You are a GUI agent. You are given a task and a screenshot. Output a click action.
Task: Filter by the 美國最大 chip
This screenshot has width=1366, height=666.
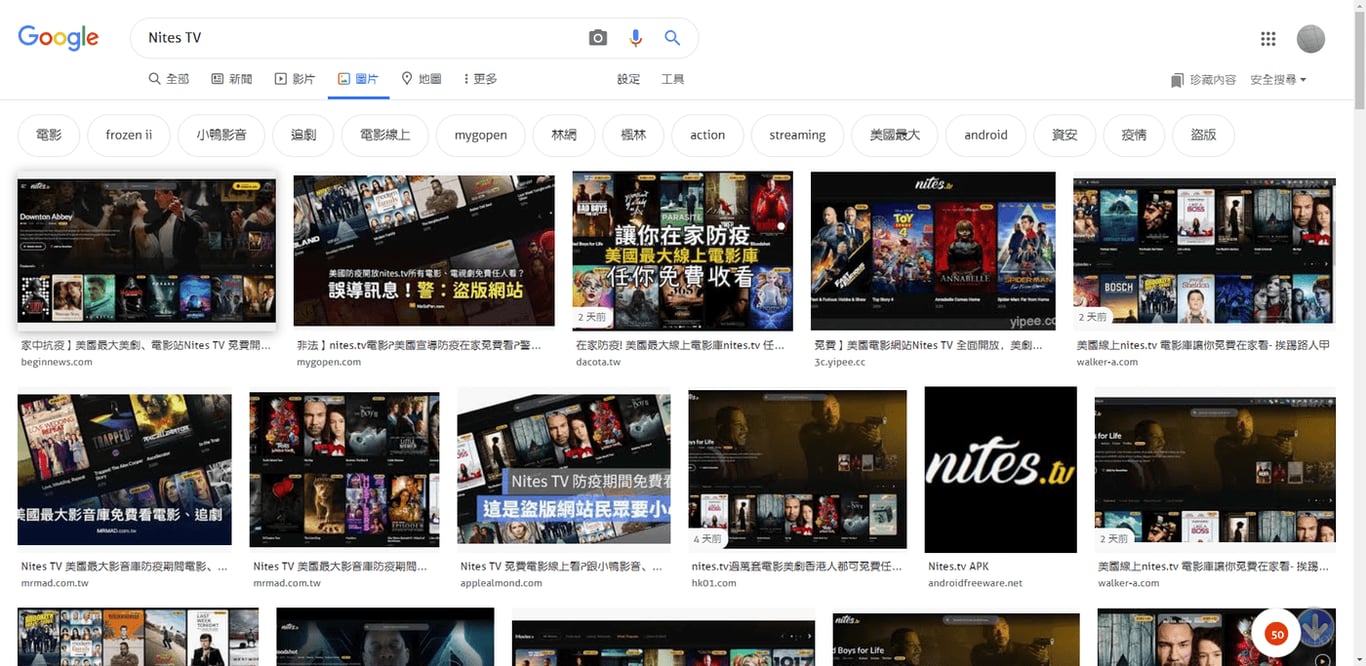pyautogui.click(x=894, y=135)
